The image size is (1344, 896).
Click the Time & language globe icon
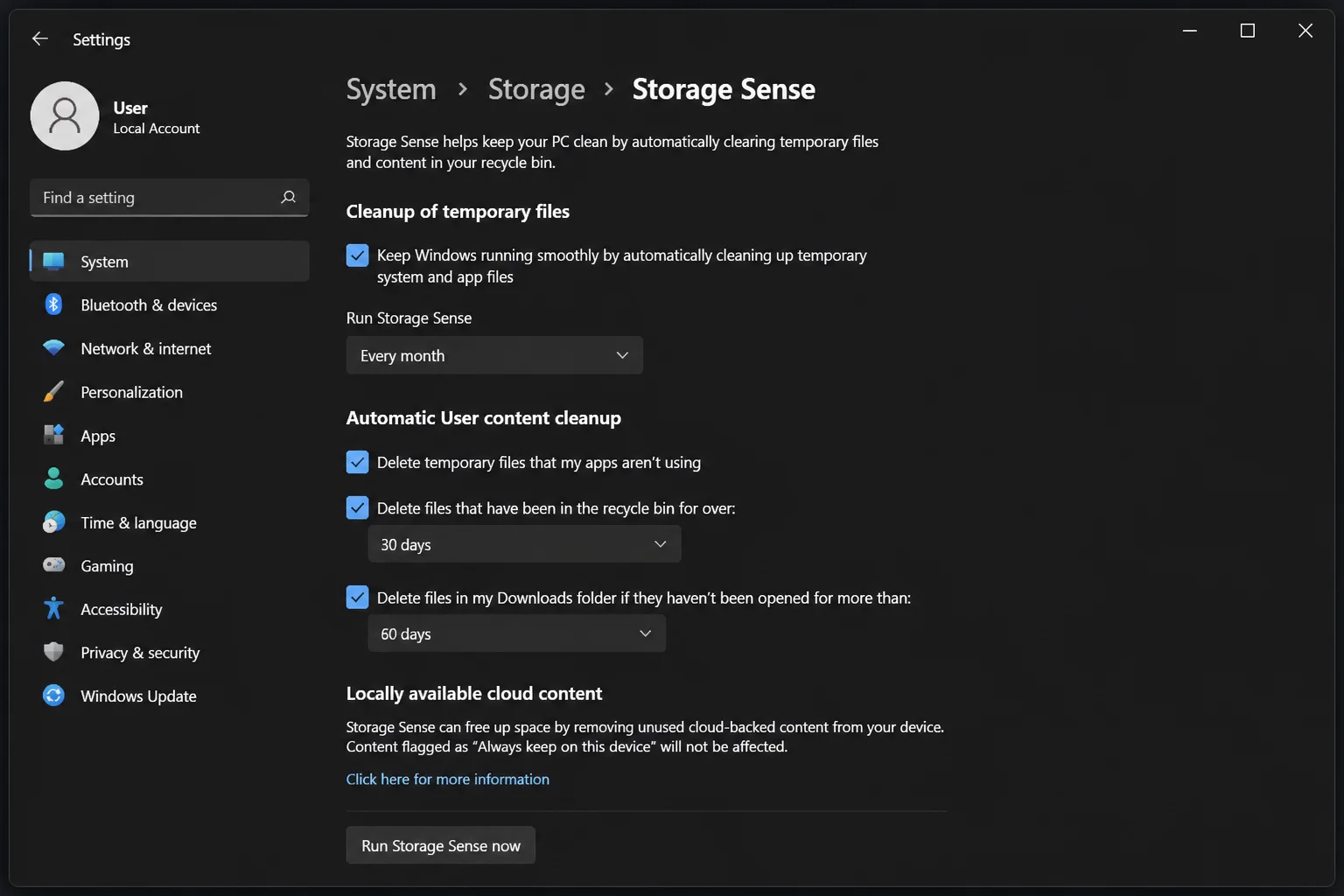pyautogui.click(x=53, y=522)
